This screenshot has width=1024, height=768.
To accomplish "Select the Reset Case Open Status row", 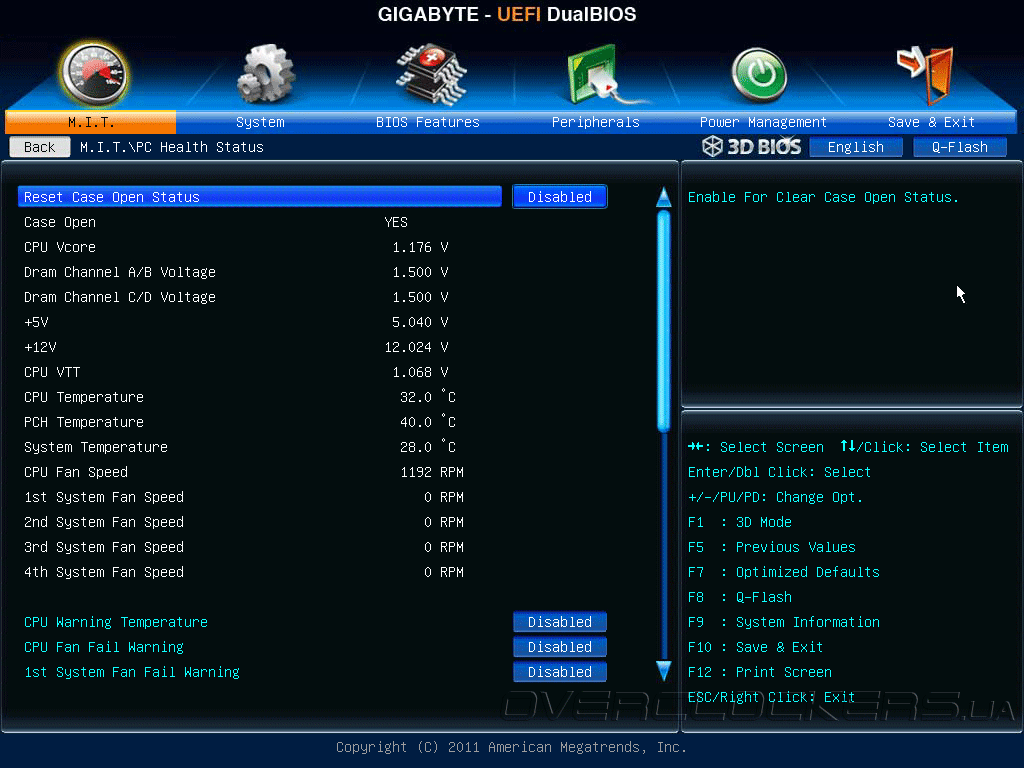I will click(260, 197).
